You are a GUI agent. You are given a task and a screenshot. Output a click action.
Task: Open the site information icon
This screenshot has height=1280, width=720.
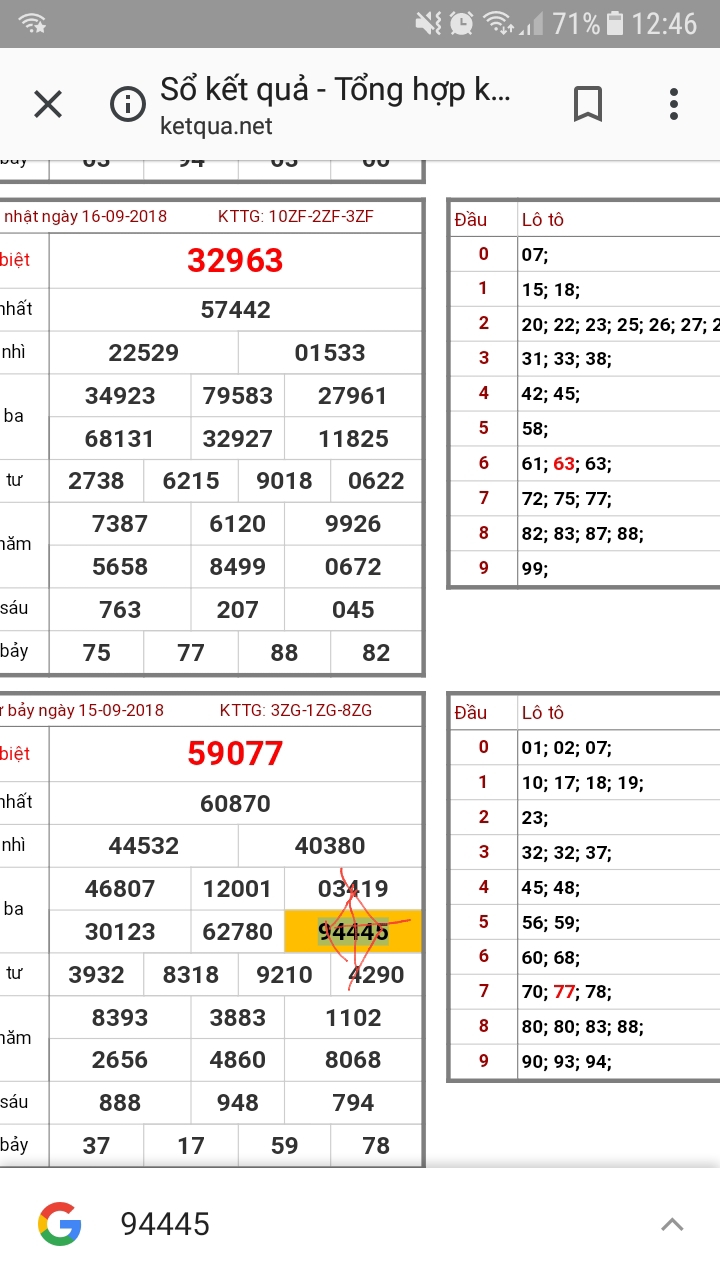[x=127, y=104]
